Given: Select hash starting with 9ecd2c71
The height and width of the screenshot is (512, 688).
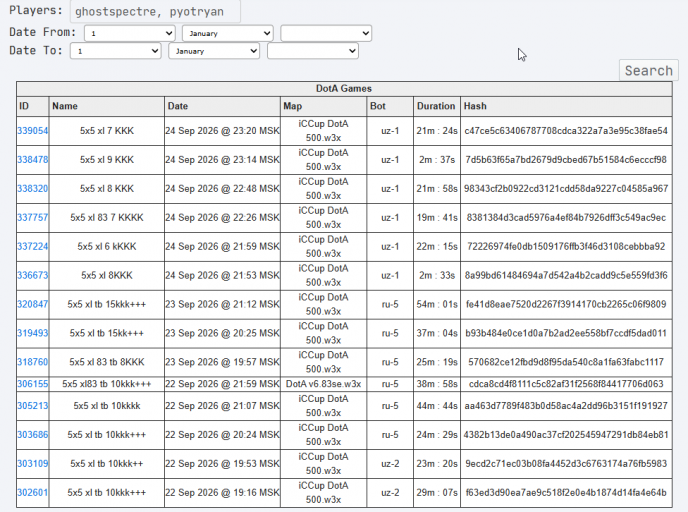Looking at the screenshot, I should tap(566, 464).
